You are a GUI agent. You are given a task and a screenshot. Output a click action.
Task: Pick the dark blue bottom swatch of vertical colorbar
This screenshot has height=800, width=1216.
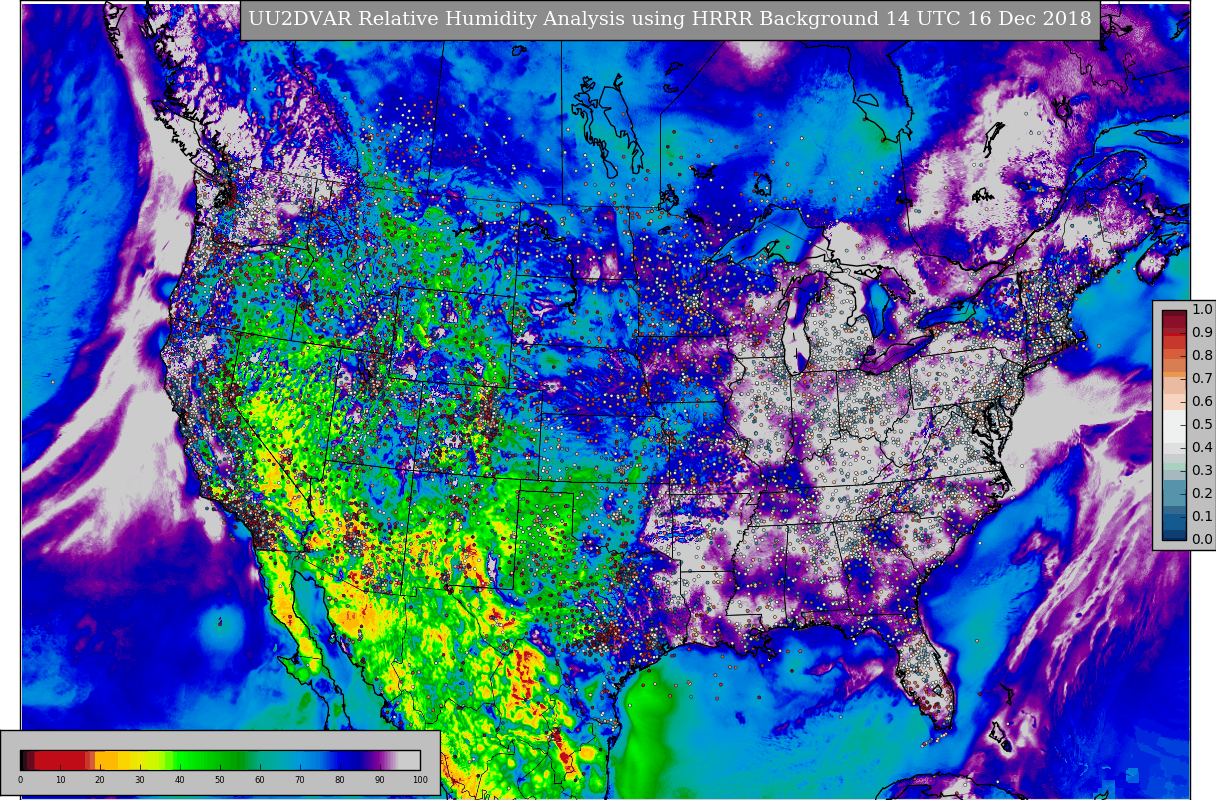pos(1174,534)
